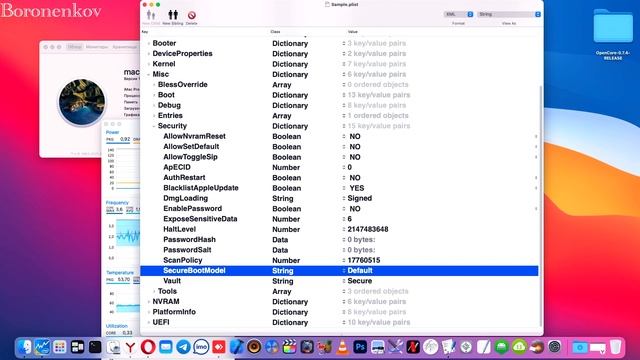Open the red AnyDesk Dock icon
640x360 pixels.
219,347
